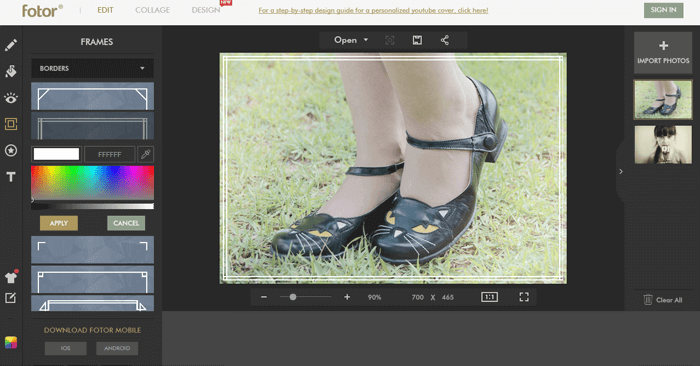This screenshot has width=700, height=366.
Task: Click the t-shirt icon in sidebar
Action: pyautogui.click(x=11, y=277)
